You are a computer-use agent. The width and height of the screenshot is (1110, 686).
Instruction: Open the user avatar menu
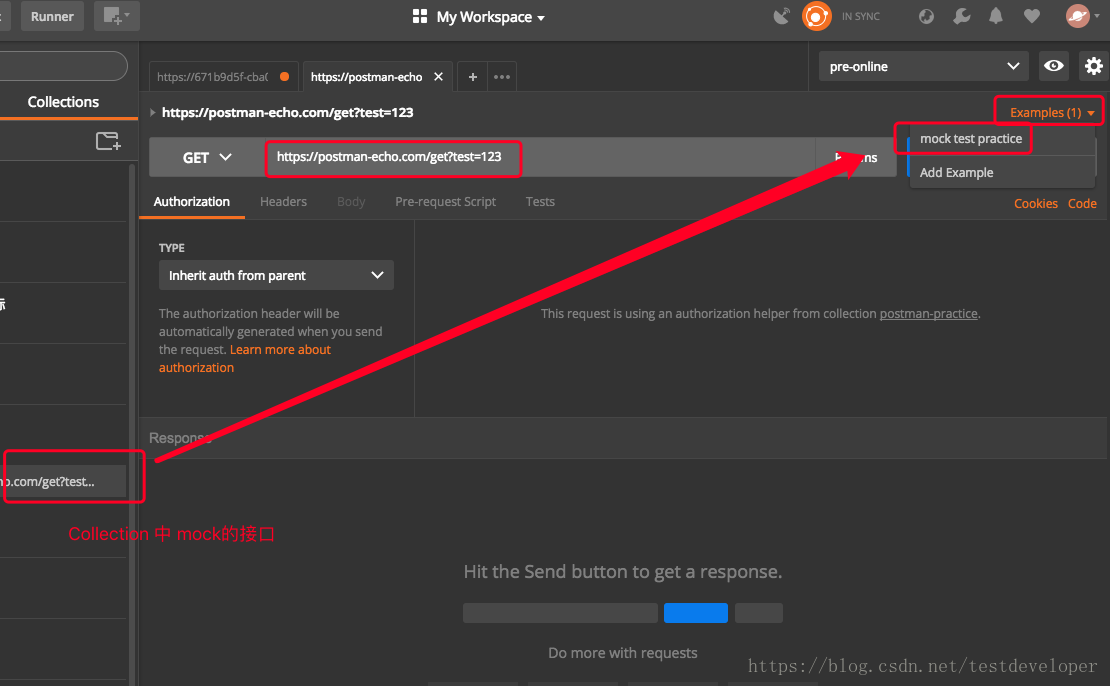1082,16
